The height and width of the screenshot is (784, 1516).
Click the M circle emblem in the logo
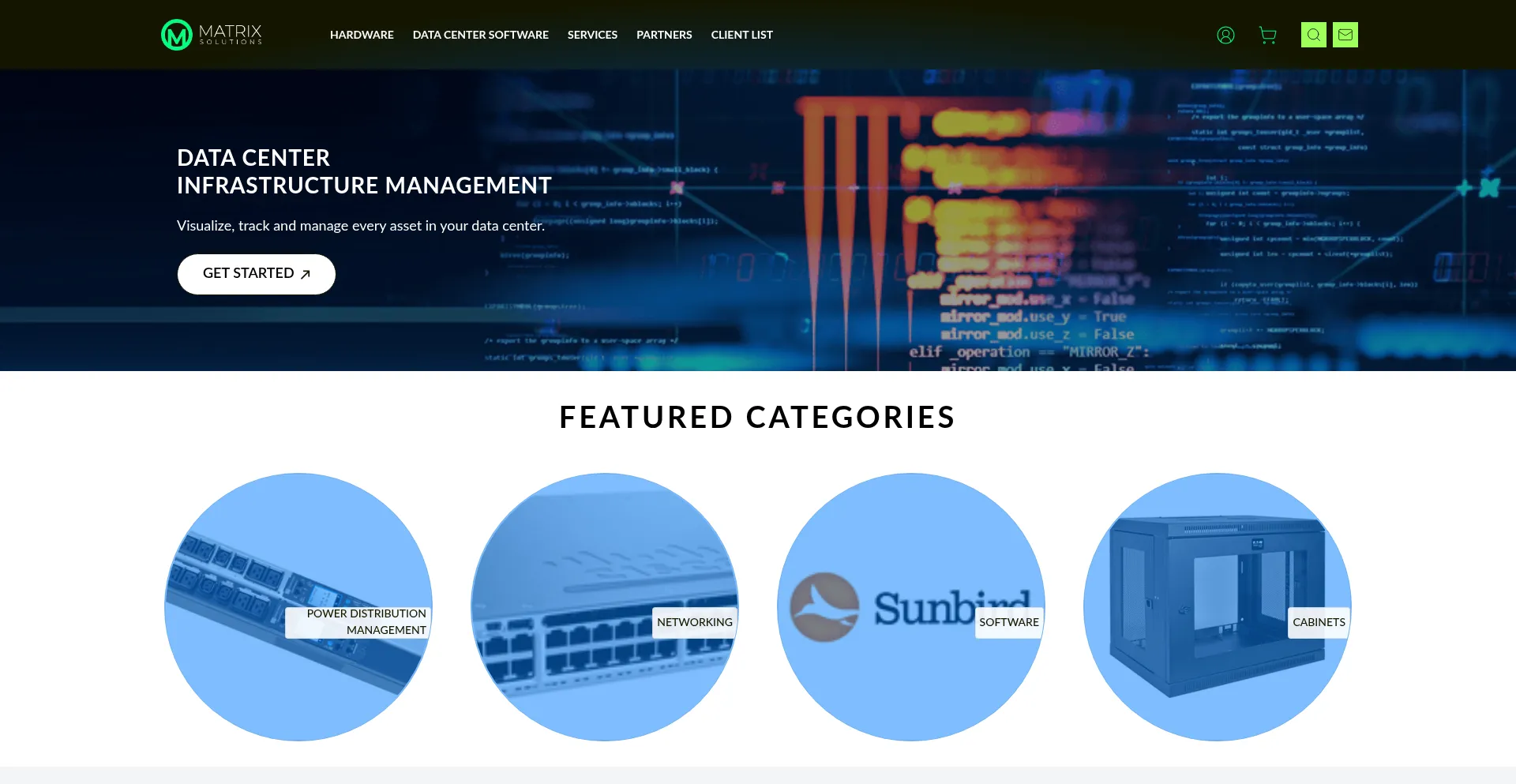[176, 35]
